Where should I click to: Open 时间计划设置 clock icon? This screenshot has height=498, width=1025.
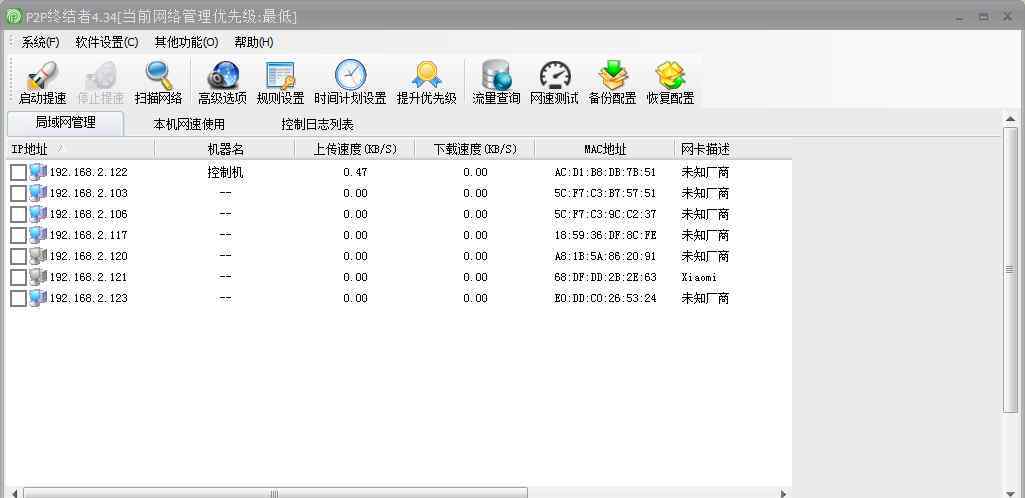[x=350, y=75]
